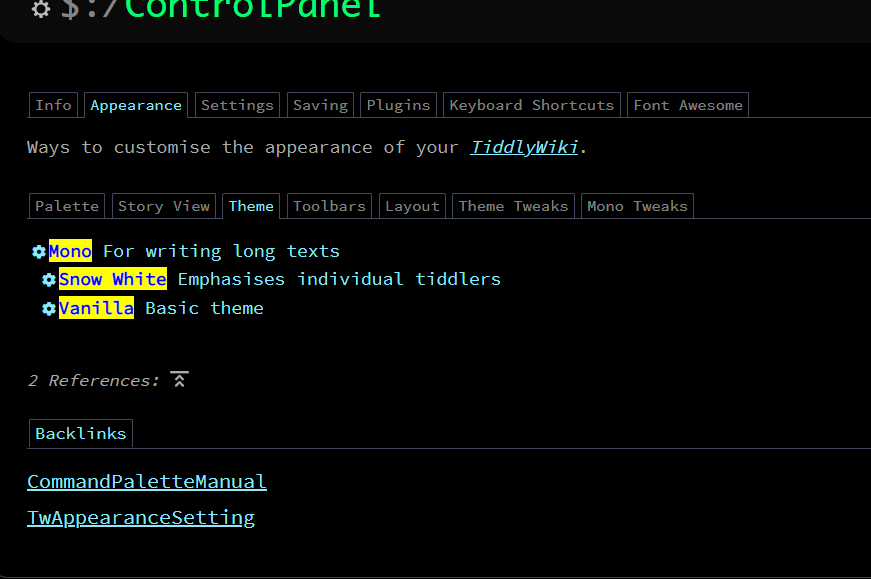Open the Palette sub-tab
The width and height of the screenshot is (871, 579).
coord(67,206)
